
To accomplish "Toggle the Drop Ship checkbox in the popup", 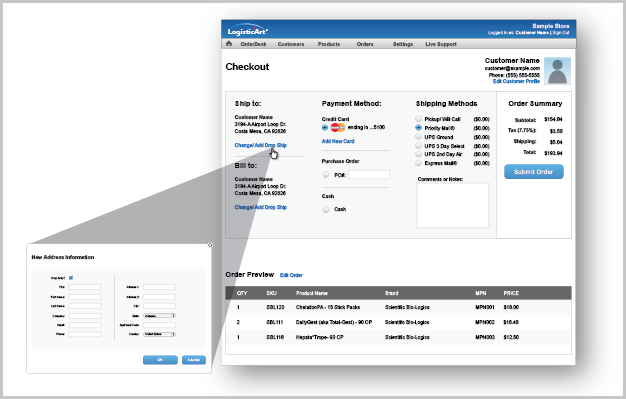I will 71,278.
